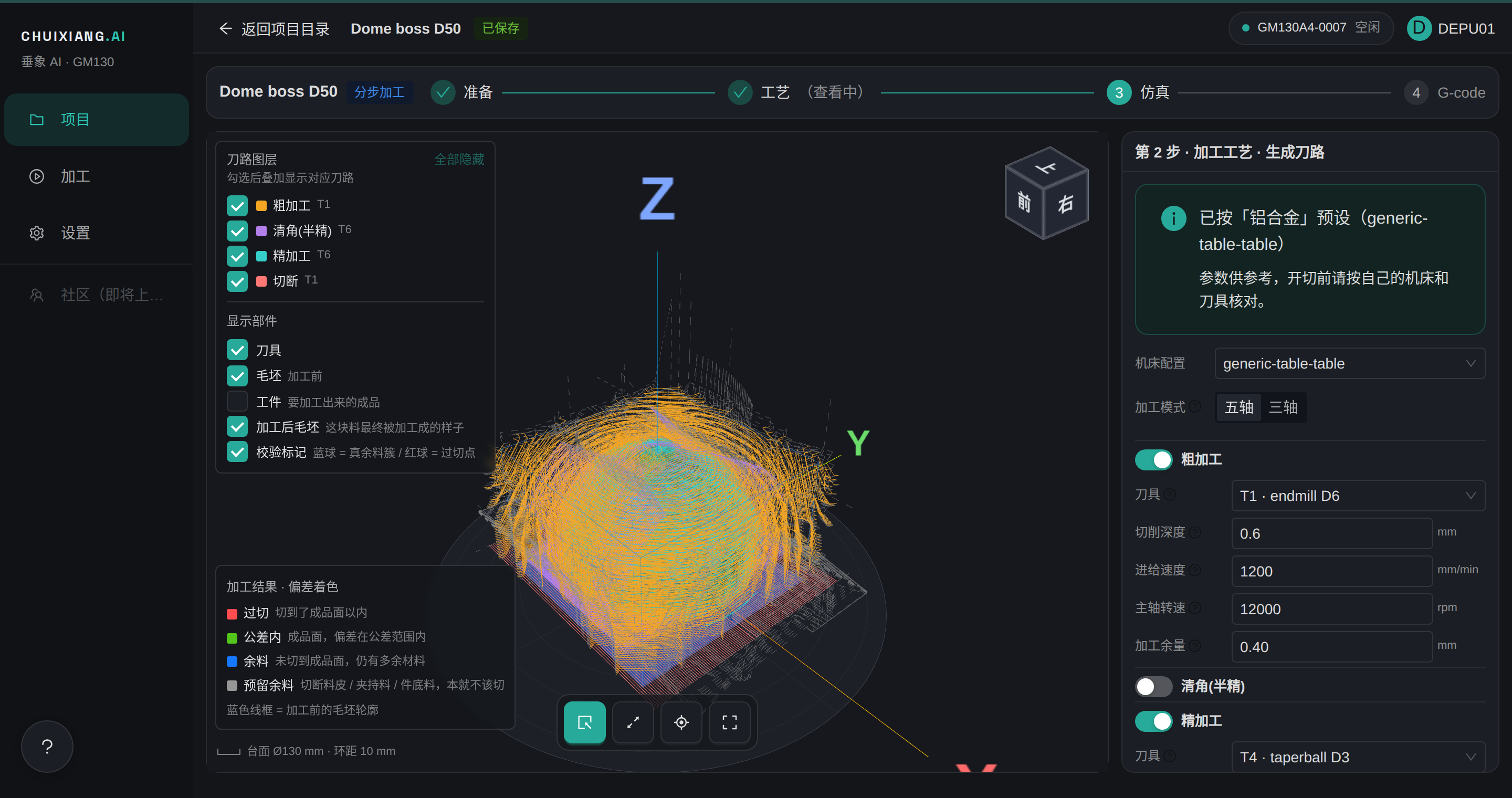Image resolution: width=1512 pixels, height=798 pixels.
Task: Click 全部隐藏 to hide all toolpaths
Action: click(459, 159)
